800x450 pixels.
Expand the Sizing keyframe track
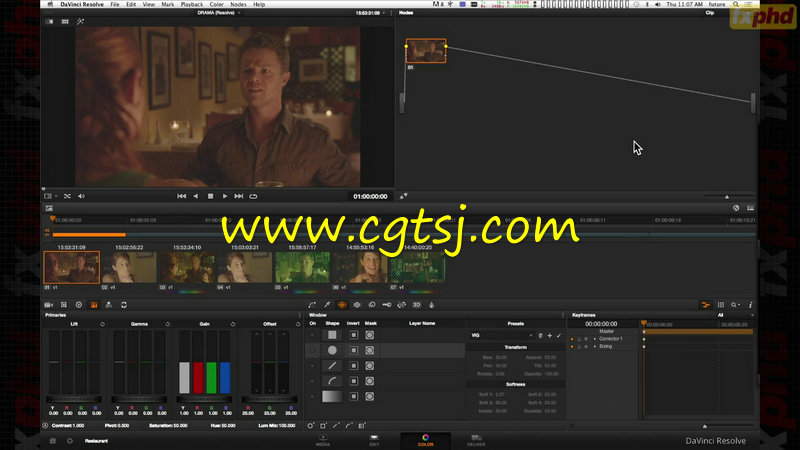595,346
